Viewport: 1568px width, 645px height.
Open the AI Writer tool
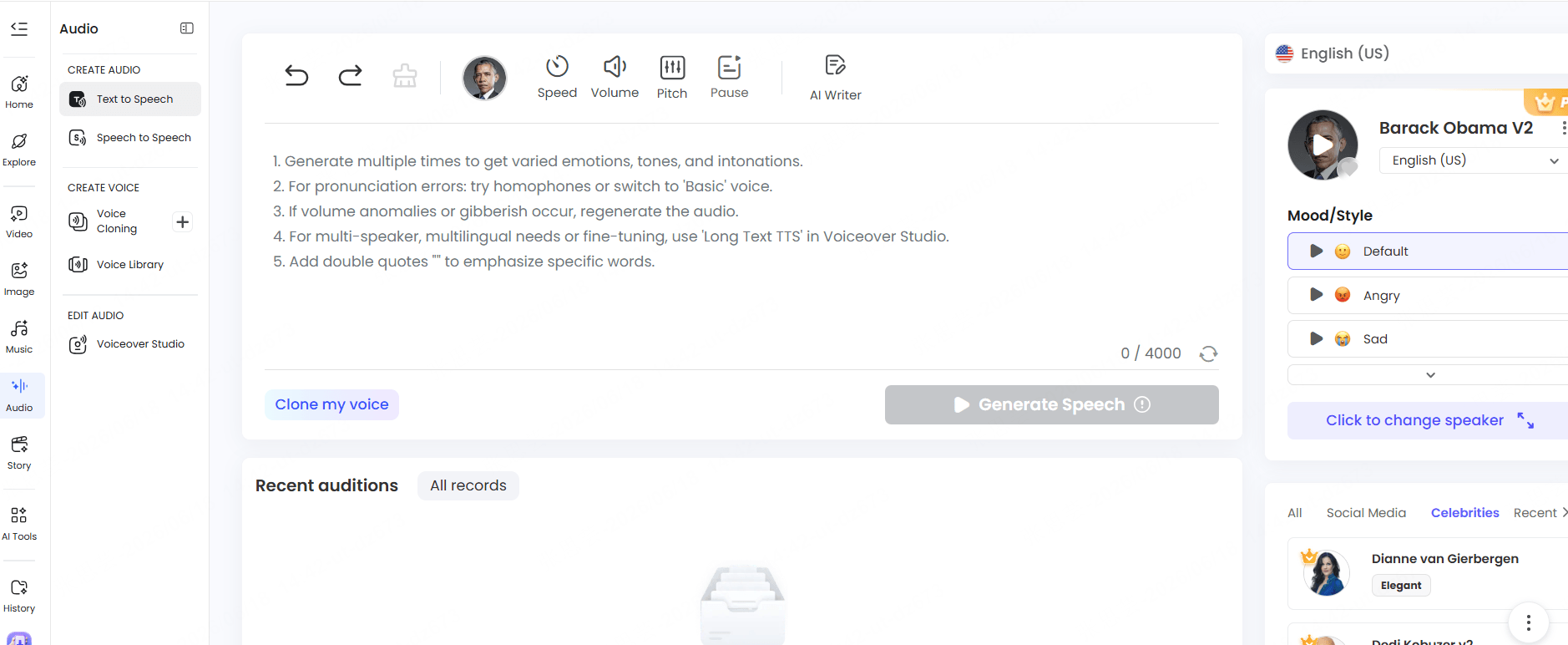835,78
